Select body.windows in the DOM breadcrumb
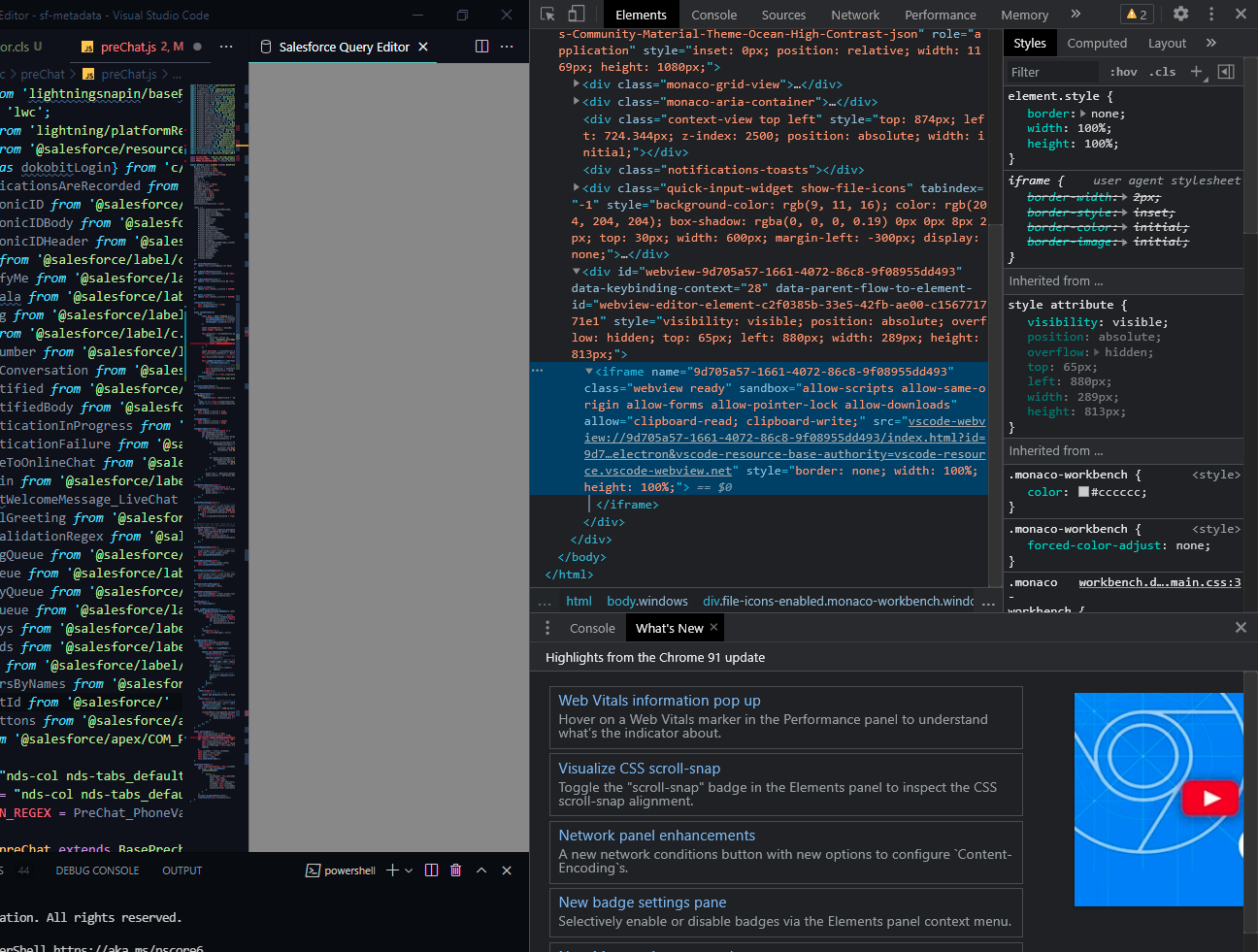The width and height of the screenshot is (1258, 952). pos(647,601)
